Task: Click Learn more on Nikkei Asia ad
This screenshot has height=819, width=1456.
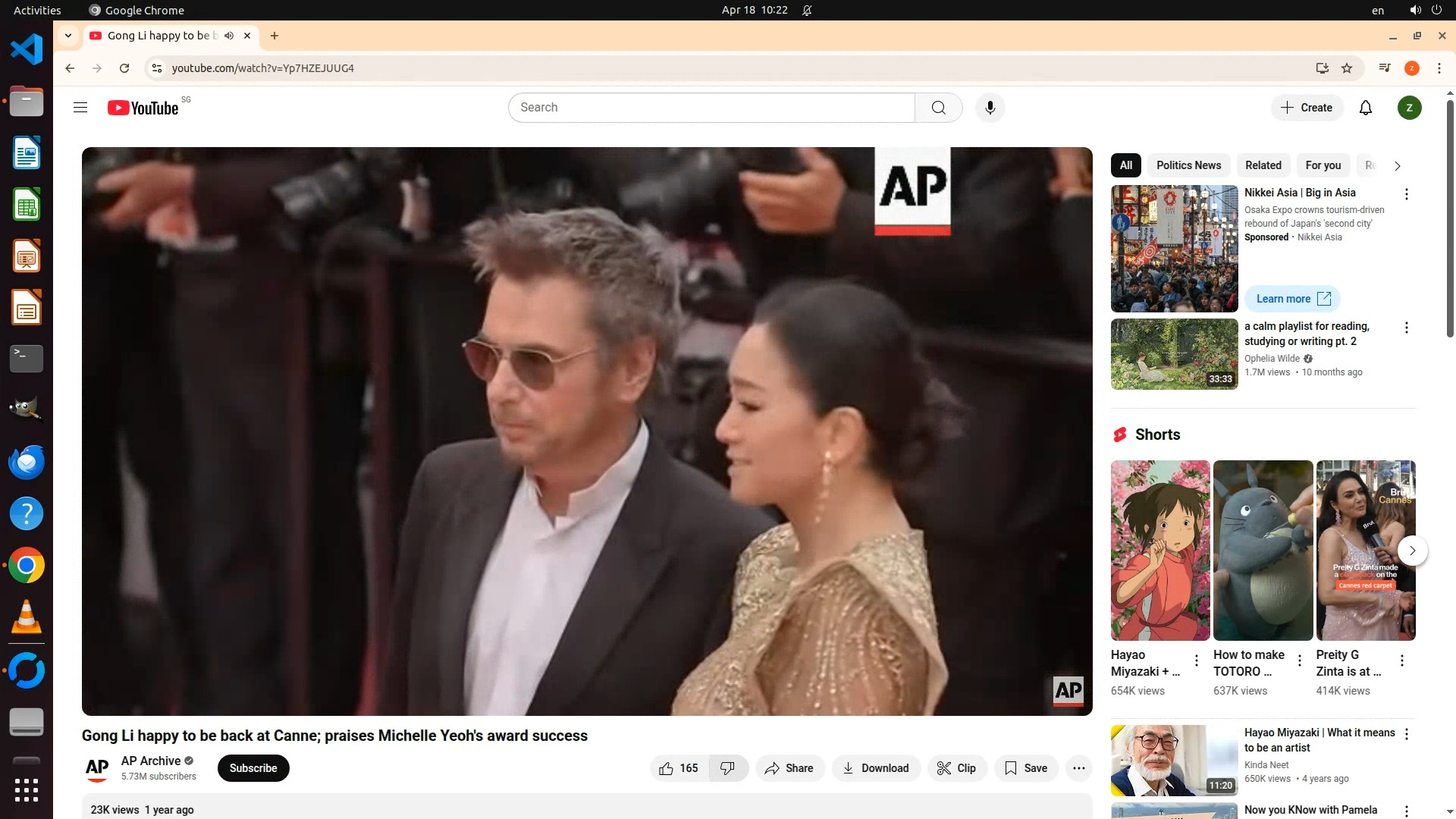Action: point(1292,299)
